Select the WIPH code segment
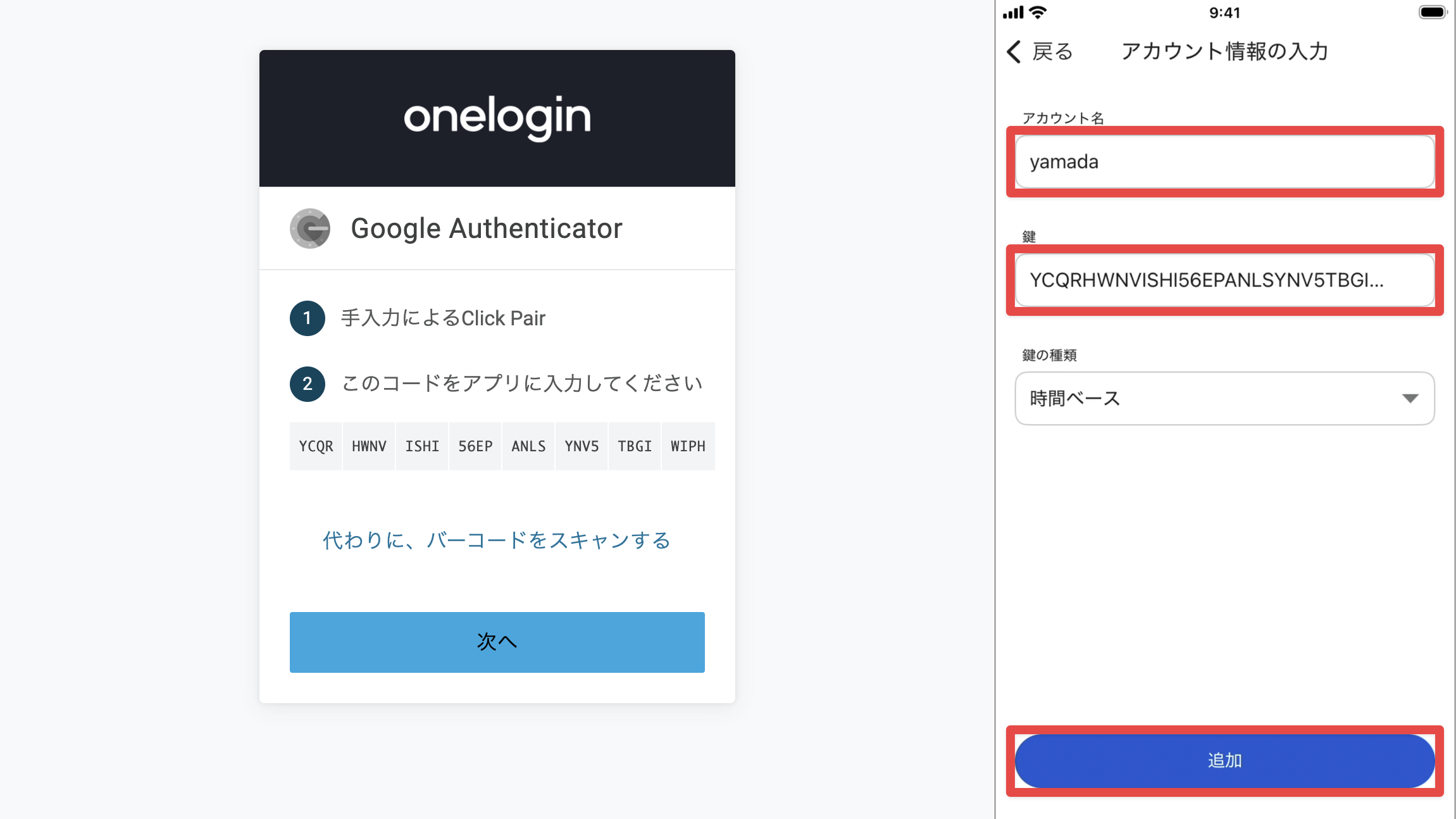 688,446
